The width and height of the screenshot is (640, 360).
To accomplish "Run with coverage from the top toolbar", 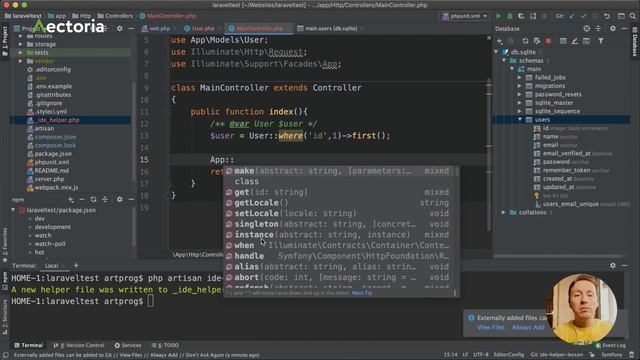I will coord(521,16).
